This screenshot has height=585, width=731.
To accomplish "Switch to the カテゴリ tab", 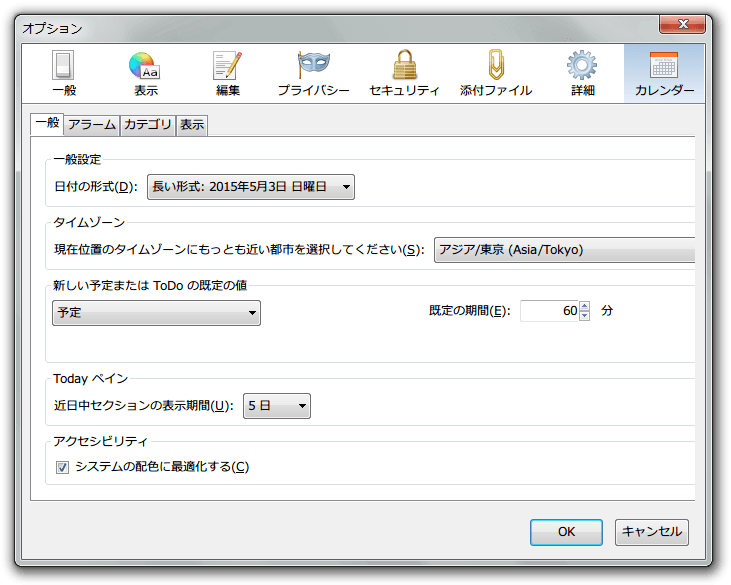I will [x=147, y=125].
